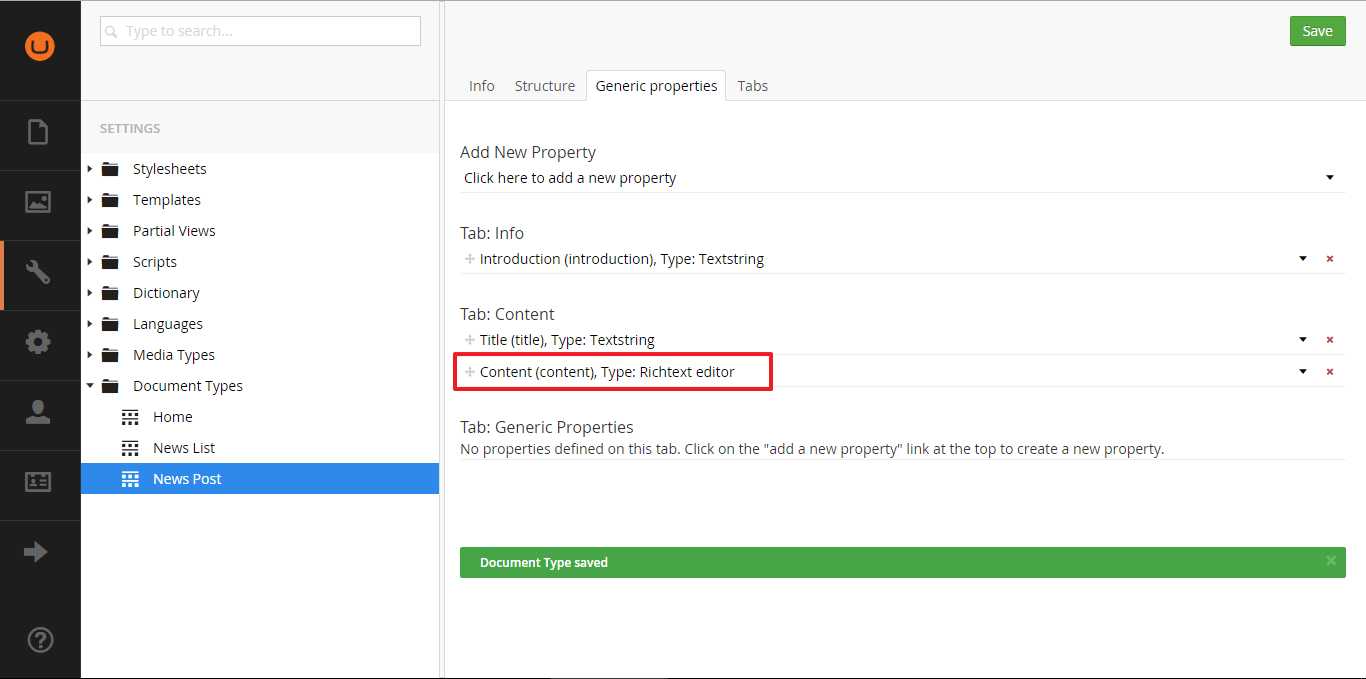This screenshot has height=679, width=1366.
Task: Click the 'Tab: Generic Properties' heading
Action: (x=547, y=427)
